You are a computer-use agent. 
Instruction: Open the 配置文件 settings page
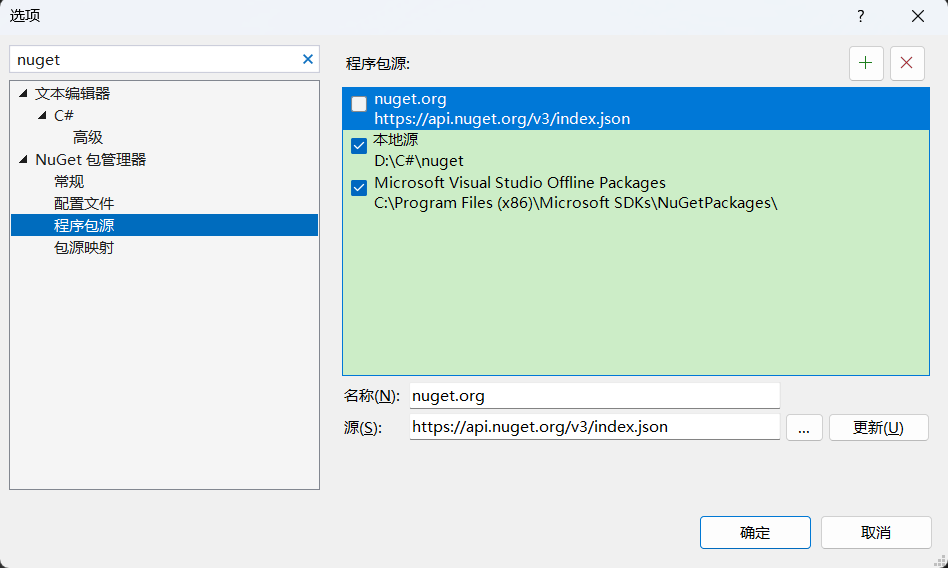pyautogui.click(x=84, y=204)
